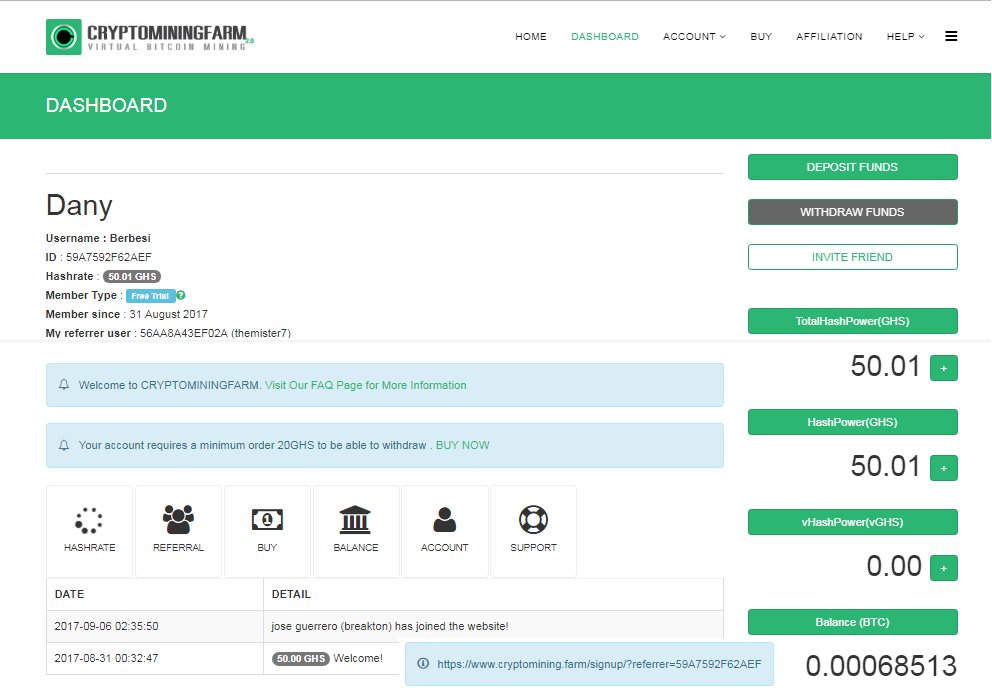992x691 pixels.
Task: Open the Visit Our FAQ Page link
Action: (x=366, y=385)
